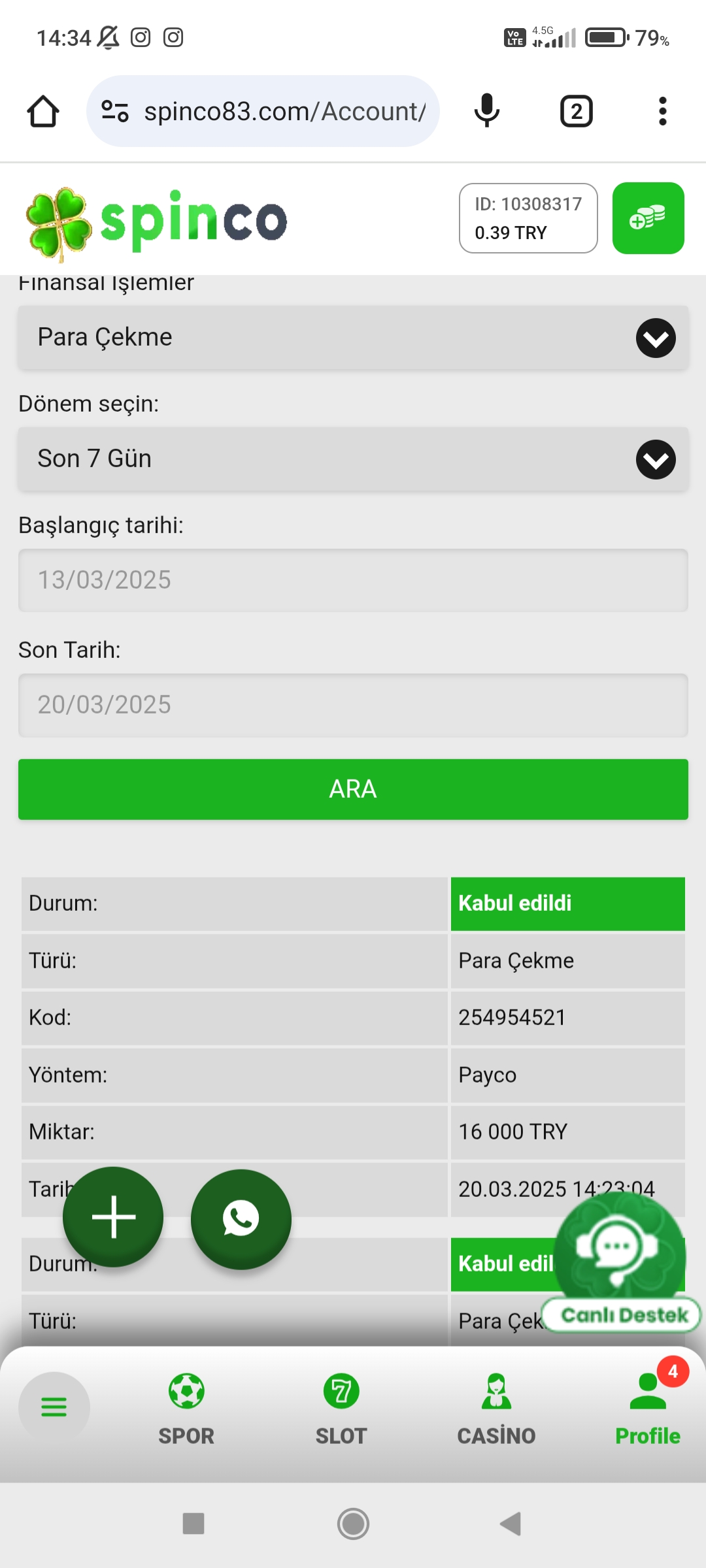This screenshot has width=706, height=1568.
Task: Tap the microphone voice search icon
Action: pos(486,111)
